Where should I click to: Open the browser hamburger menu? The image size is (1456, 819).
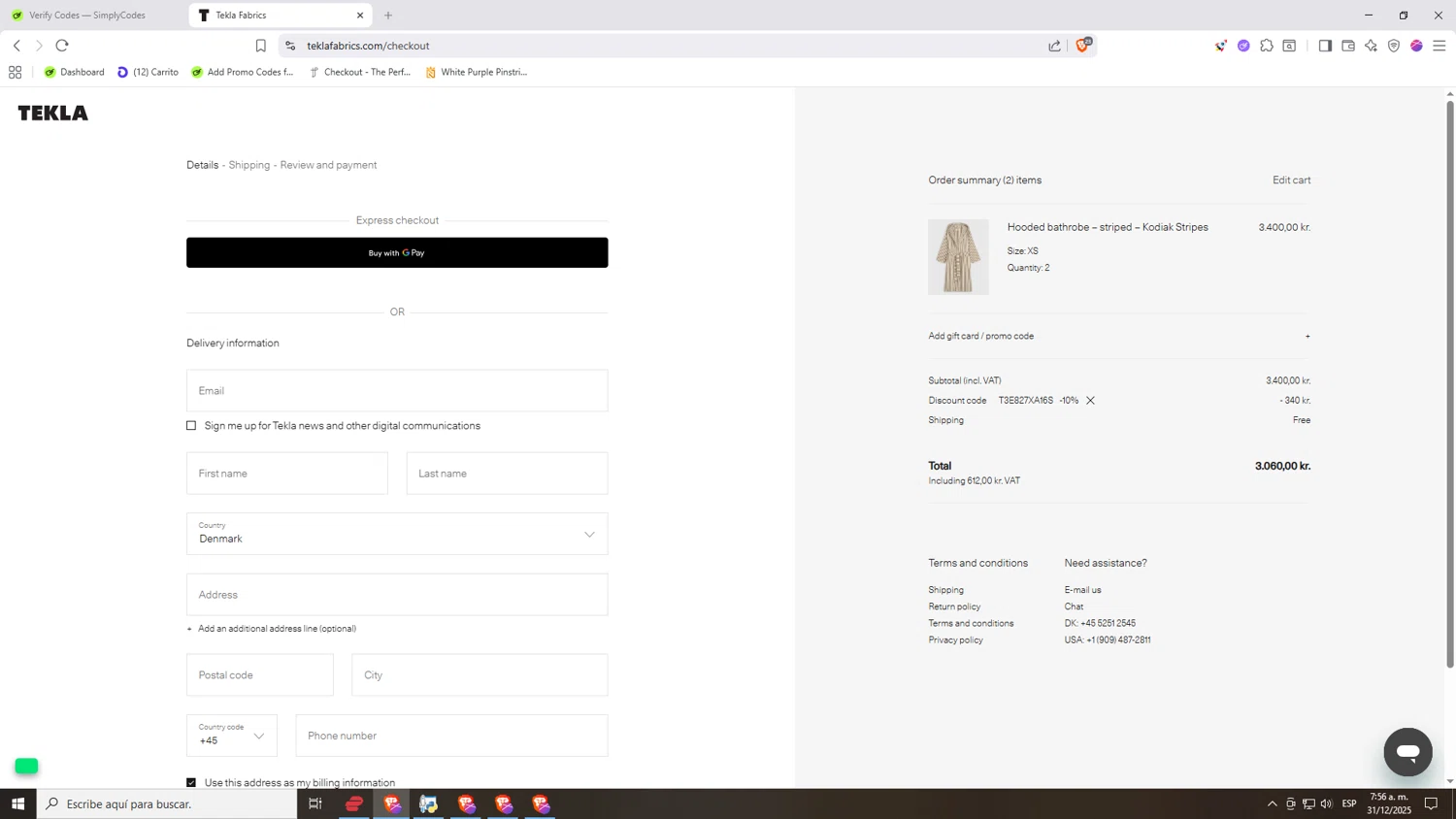(x=1439, y=46)
